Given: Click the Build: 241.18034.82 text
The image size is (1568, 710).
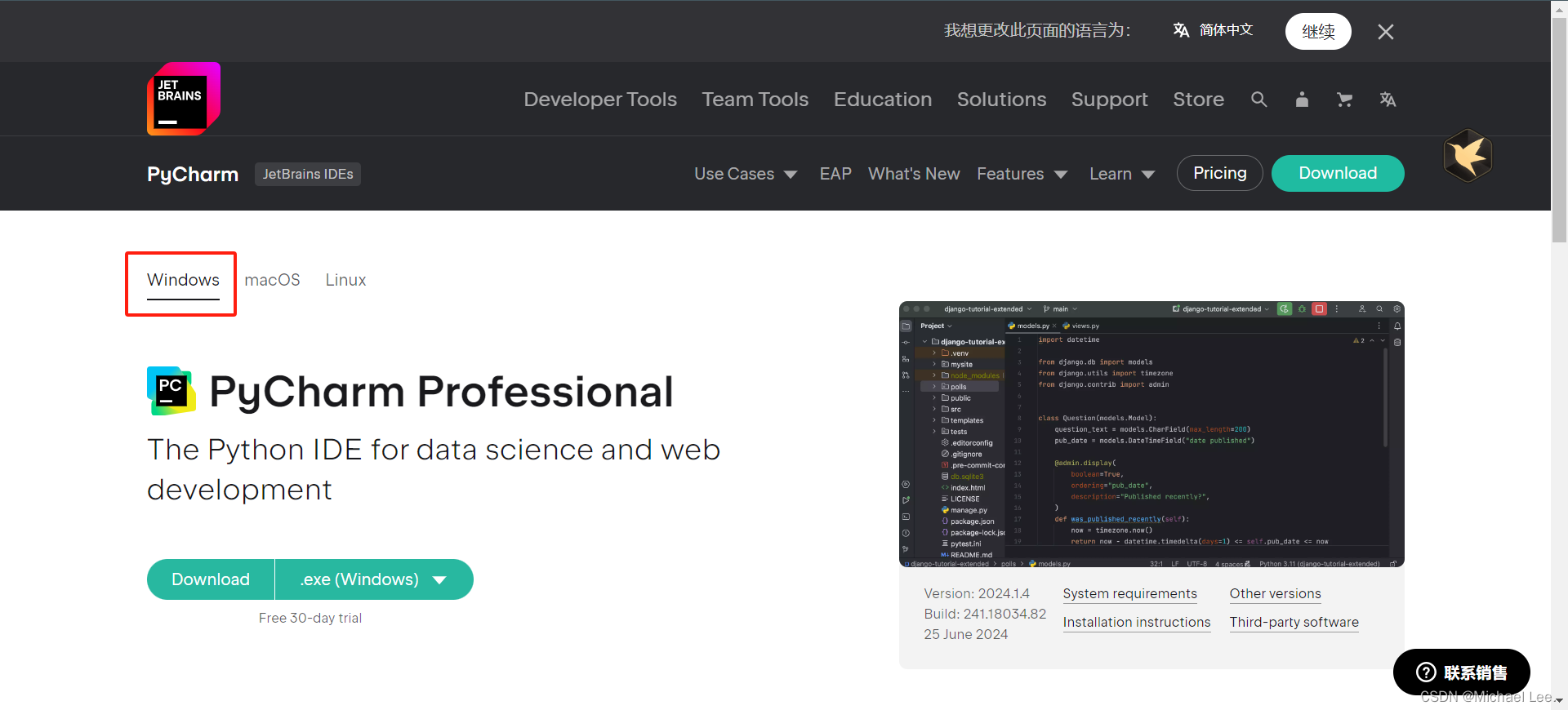Looking at the screenshot, I should coord(985,614).
